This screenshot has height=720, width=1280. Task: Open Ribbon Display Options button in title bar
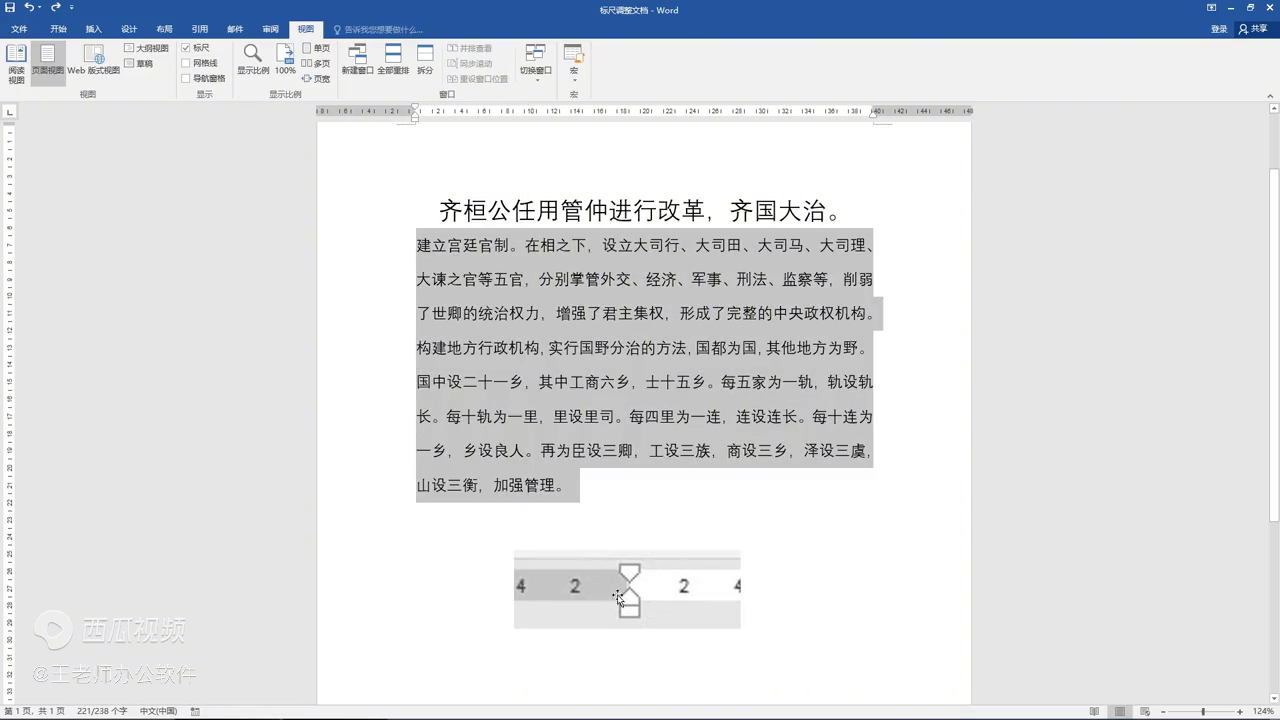click(x=1211, y=8)
